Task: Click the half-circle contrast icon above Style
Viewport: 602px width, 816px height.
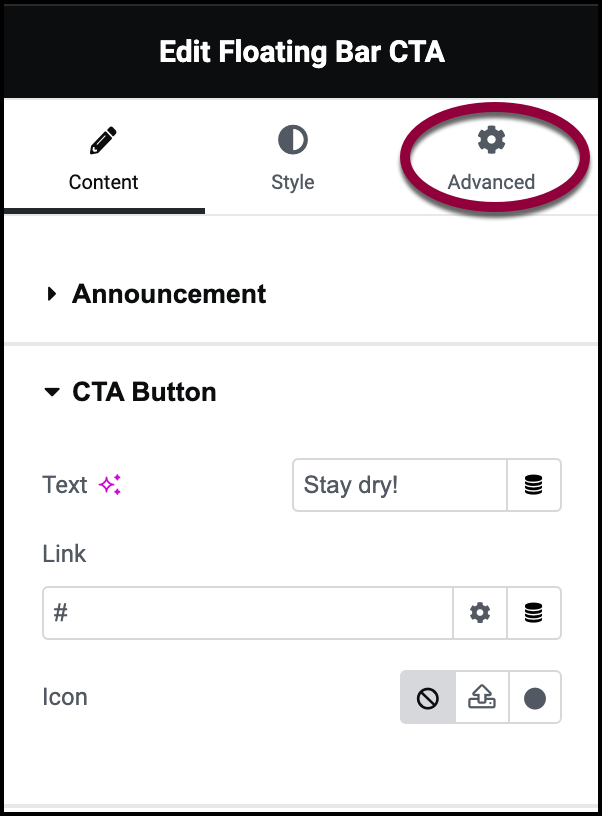Action: pos(292,141)
